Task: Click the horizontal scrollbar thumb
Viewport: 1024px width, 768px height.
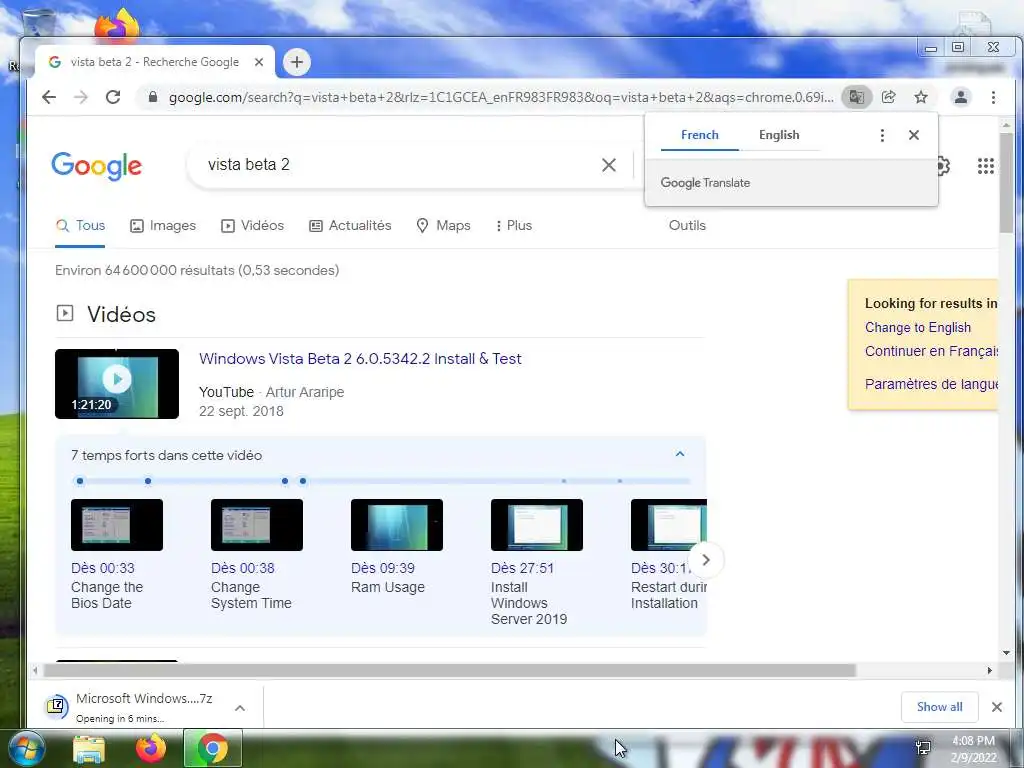Action: [449, 671]
